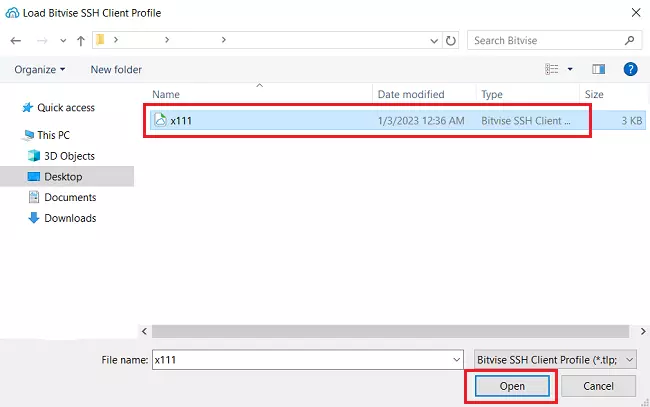The height and width of the screenshot is (407, 650).
Task: Click the Up one level arrow
Action: coord(81,41)
